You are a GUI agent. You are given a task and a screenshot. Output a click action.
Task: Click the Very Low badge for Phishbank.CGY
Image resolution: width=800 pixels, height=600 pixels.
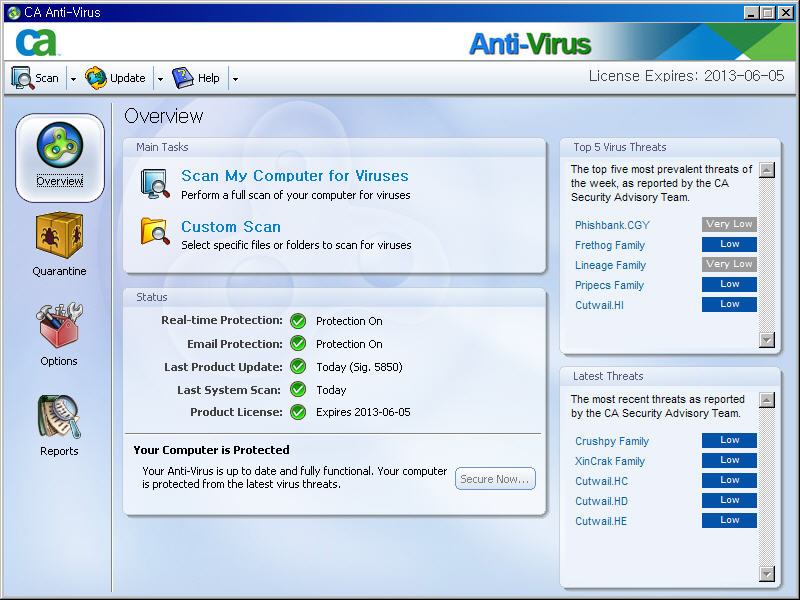729,224
